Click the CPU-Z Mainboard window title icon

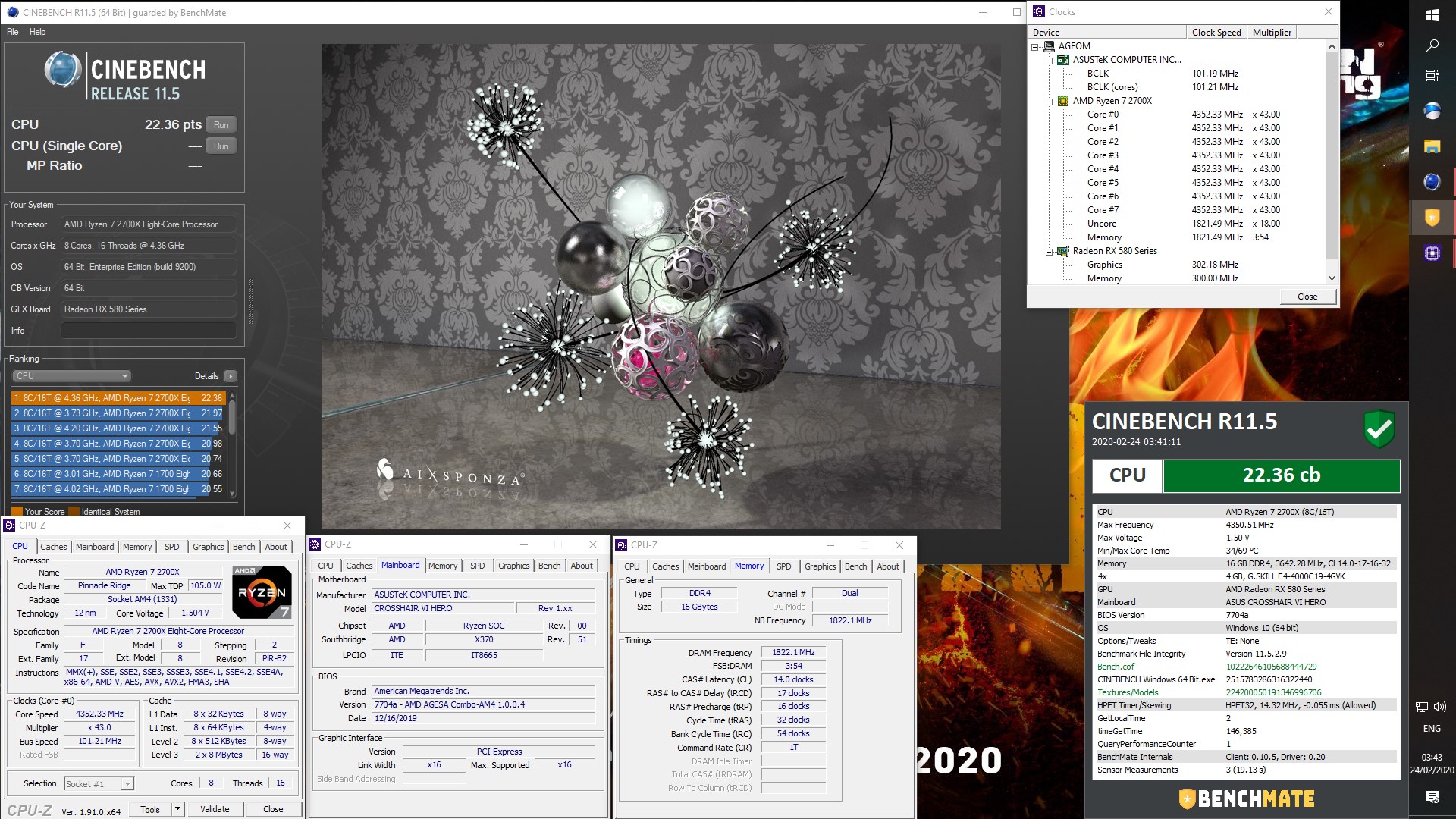315,544
